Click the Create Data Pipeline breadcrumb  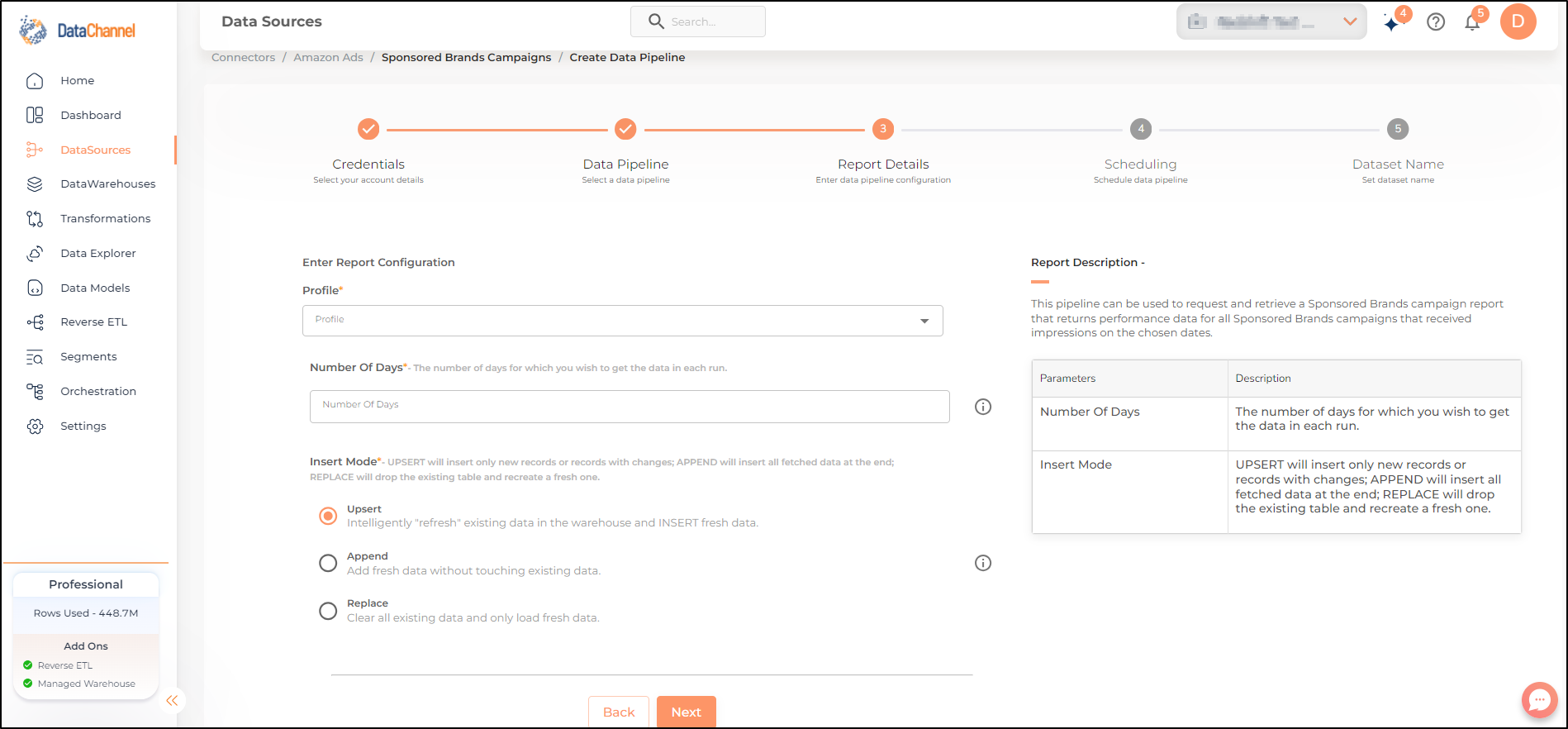(x=627, y=57)
